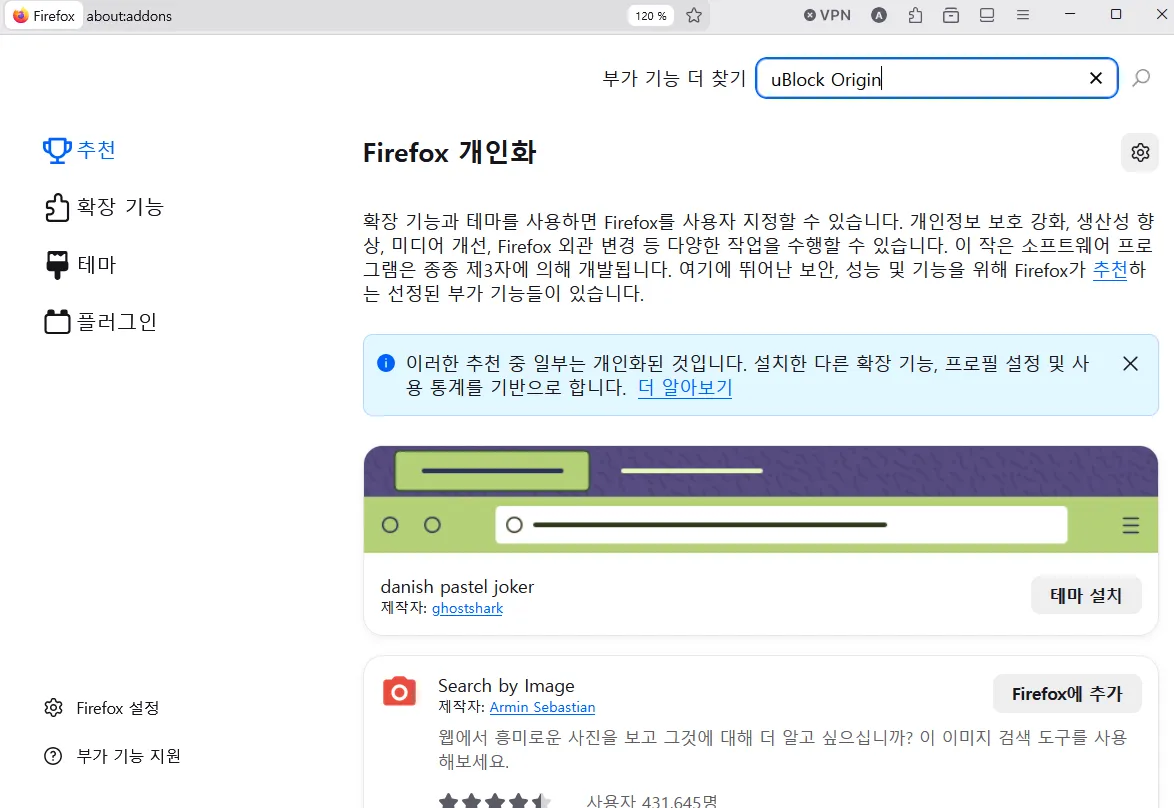Screen dimensions: 1174x808
Task: Click the Search by Image title
Action: point(506,686)
